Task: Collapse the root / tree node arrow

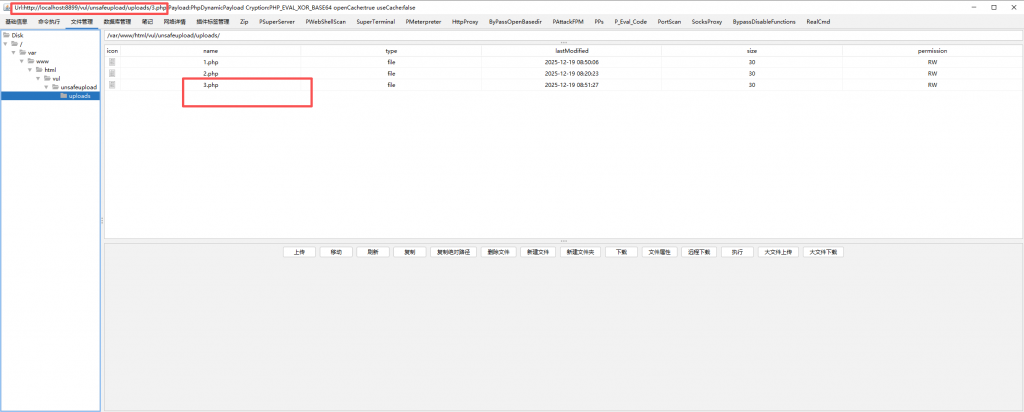Action: coord(5,44)
